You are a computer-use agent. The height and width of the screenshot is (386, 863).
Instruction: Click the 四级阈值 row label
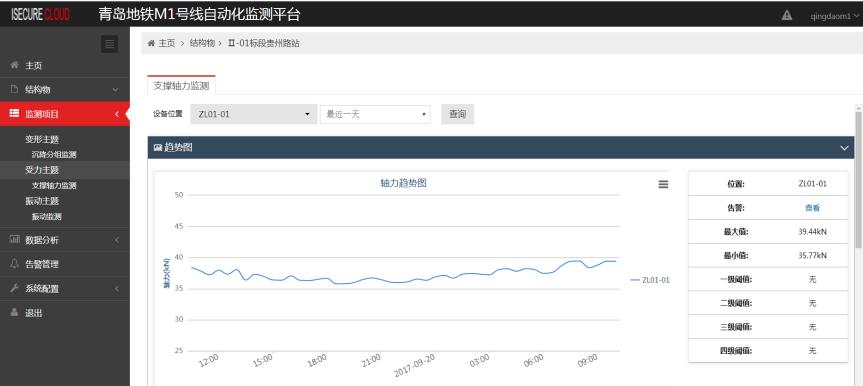[736, 351]
